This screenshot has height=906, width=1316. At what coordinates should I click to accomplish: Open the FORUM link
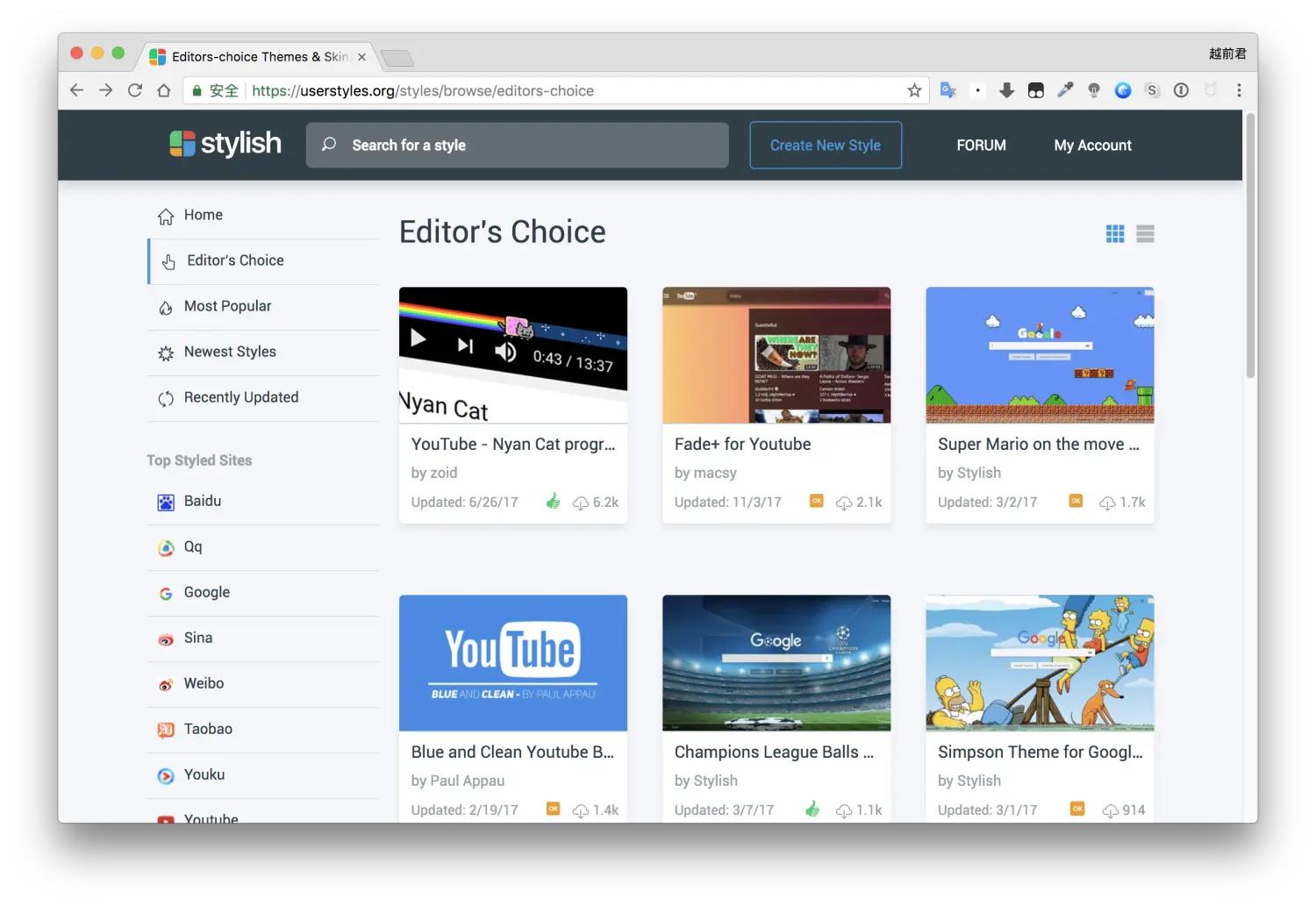[x=981, y=146]
